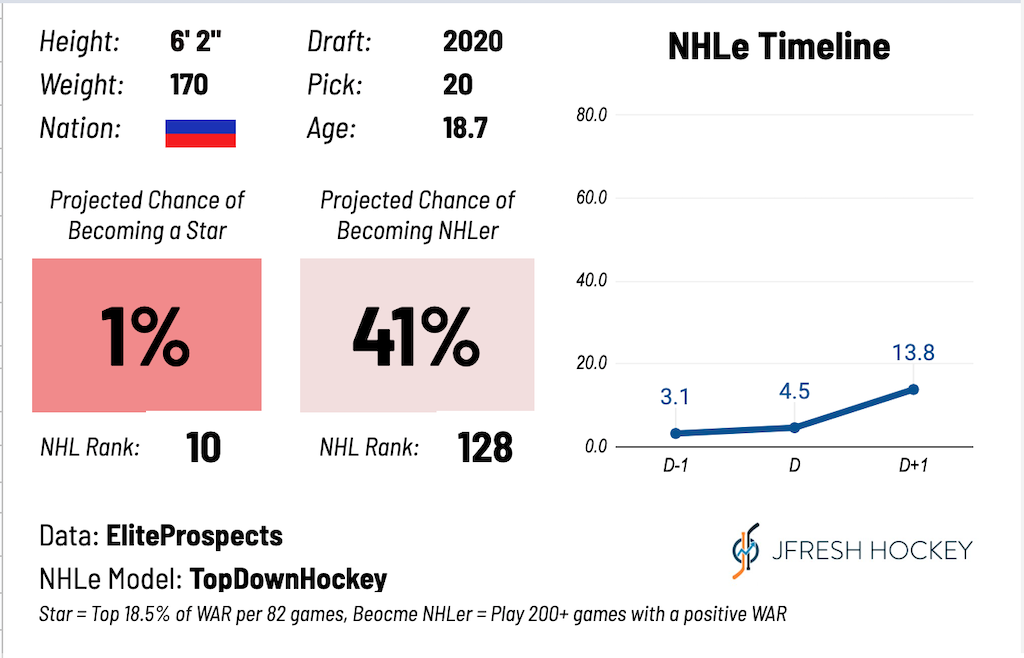This screenshot has width=1024, height=658.
Task: Click the NHLe Timeline chart title
Action: 779,46
